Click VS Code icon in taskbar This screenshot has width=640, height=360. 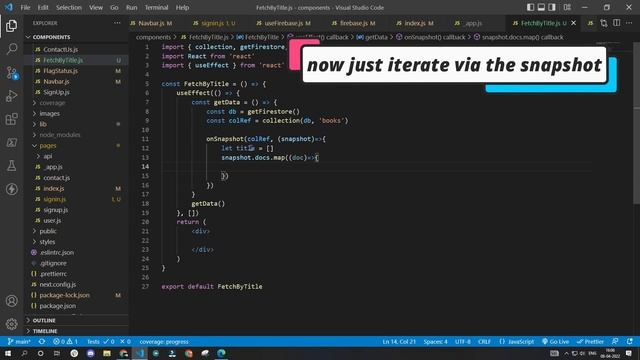(140, 353)
